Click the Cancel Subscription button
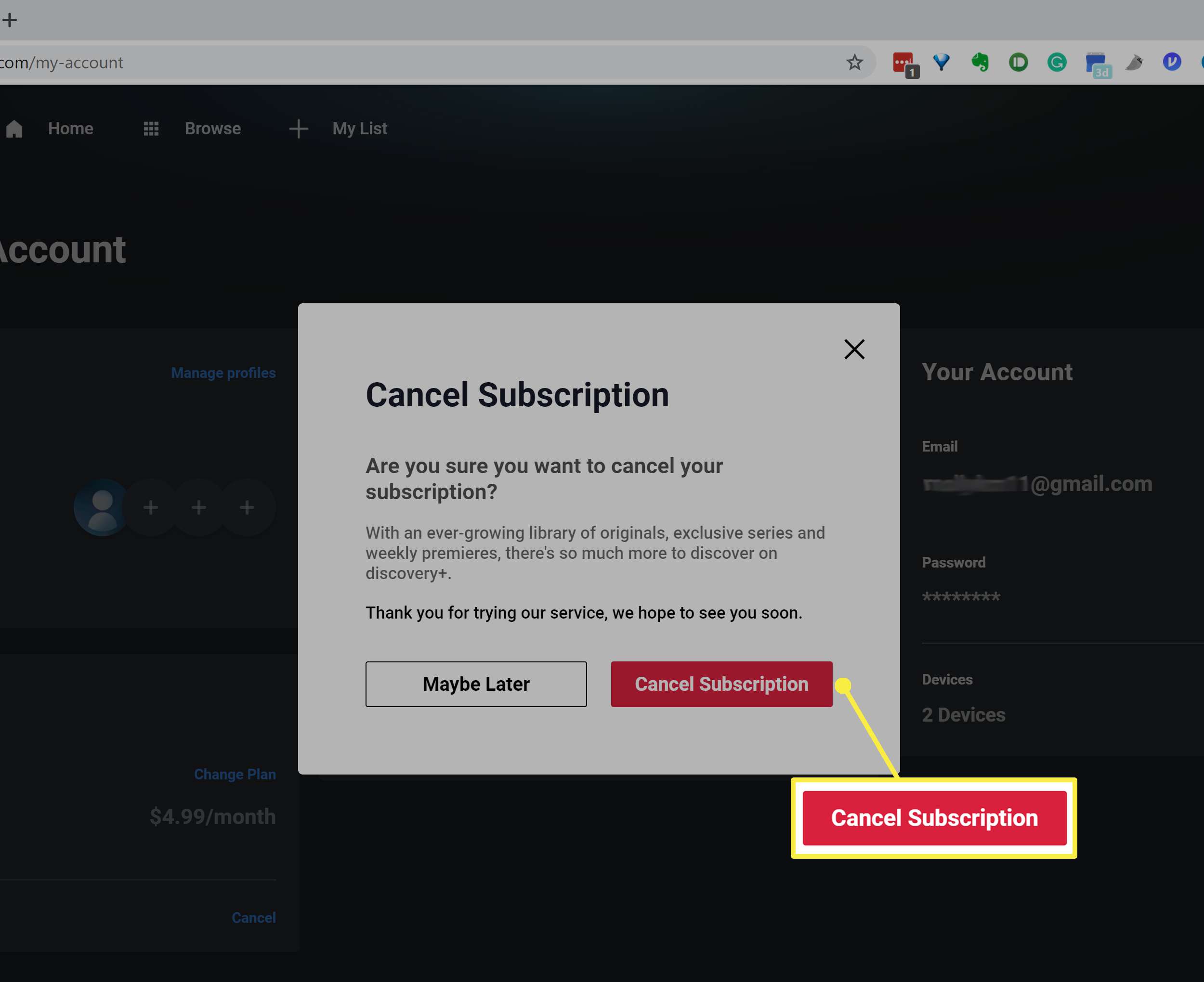1204x982 pixels. [722, 683]
